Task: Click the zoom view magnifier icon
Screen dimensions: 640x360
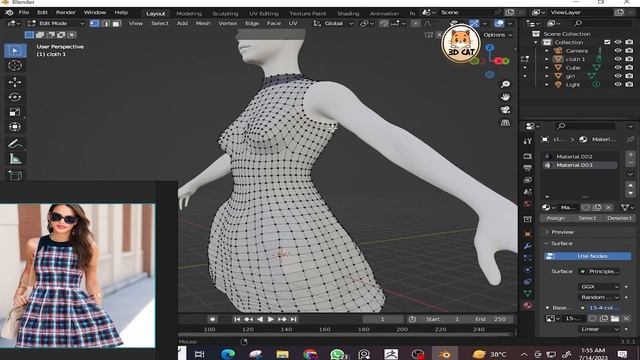Action: point(505,84)
